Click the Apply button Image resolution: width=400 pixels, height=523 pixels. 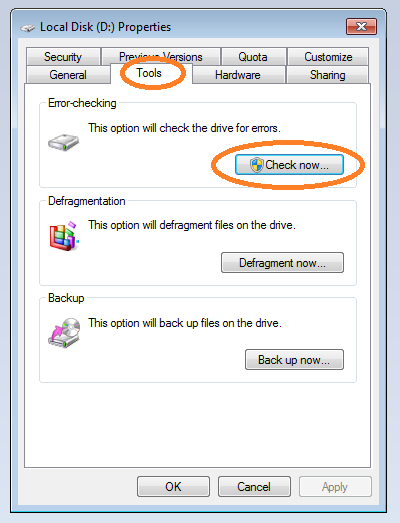335,487
